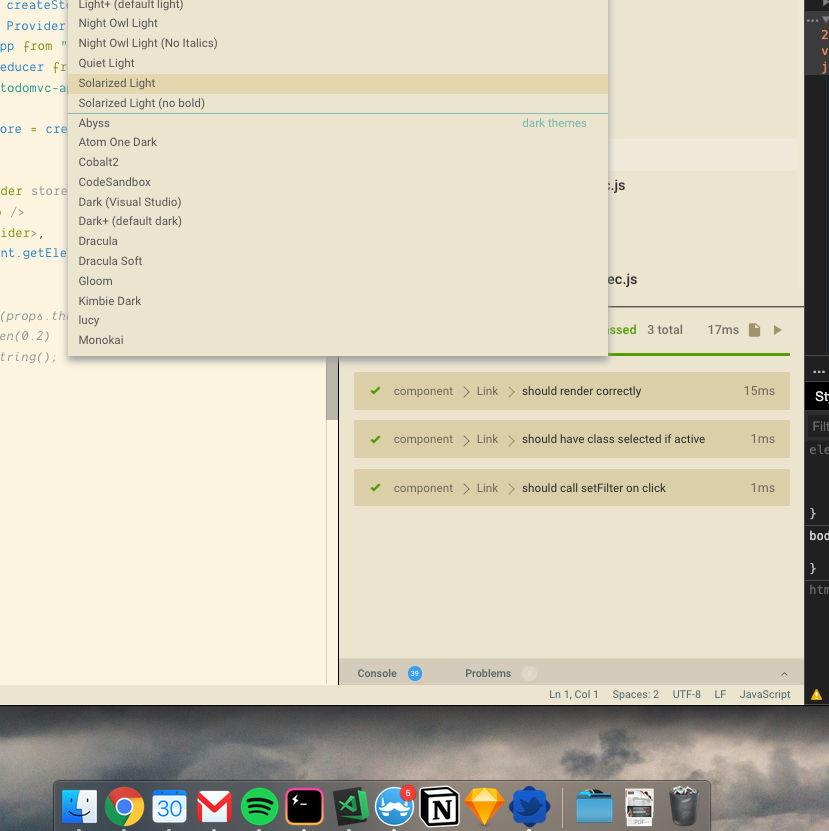Switch to the Console tab

pos(377,674)
